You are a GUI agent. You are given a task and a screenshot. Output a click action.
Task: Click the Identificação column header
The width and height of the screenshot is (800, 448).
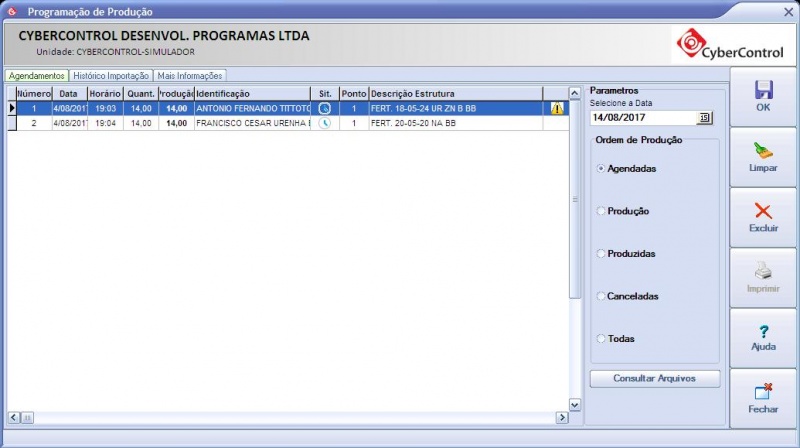[252, 94]
